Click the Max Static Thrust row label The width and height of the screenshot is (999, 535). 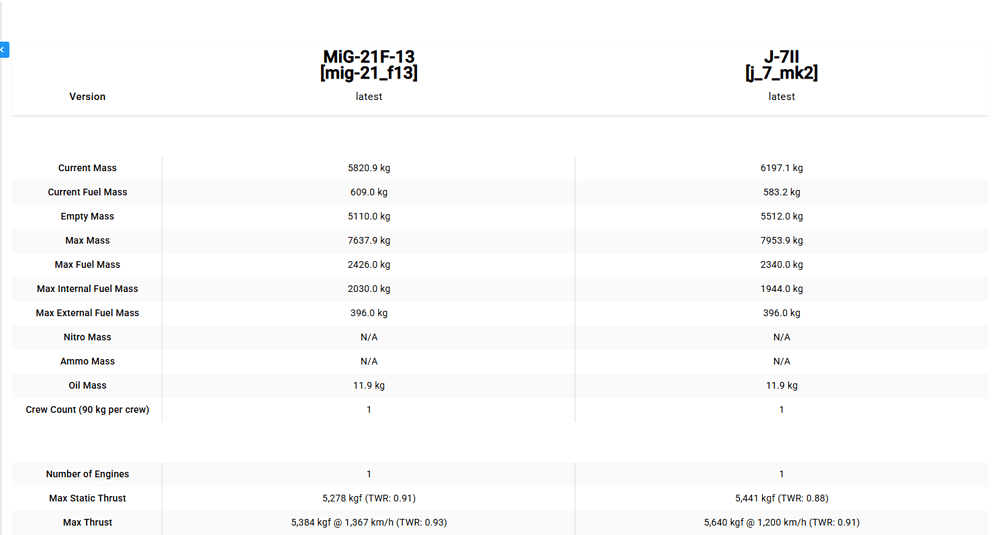click(x=87, y=498)
